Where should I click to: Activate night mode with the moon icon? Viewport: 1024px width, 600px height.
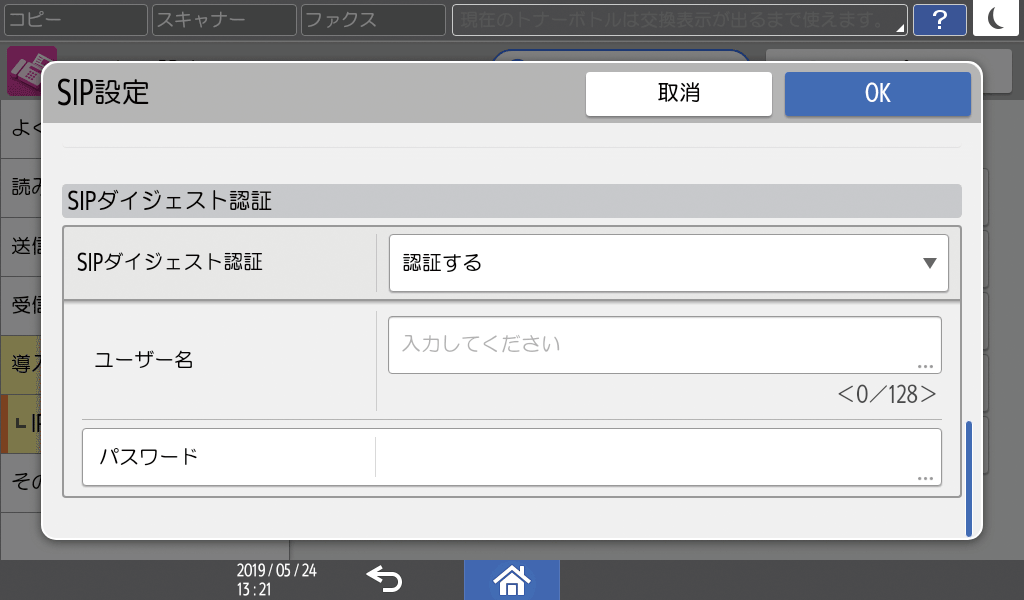pos(995,20)
